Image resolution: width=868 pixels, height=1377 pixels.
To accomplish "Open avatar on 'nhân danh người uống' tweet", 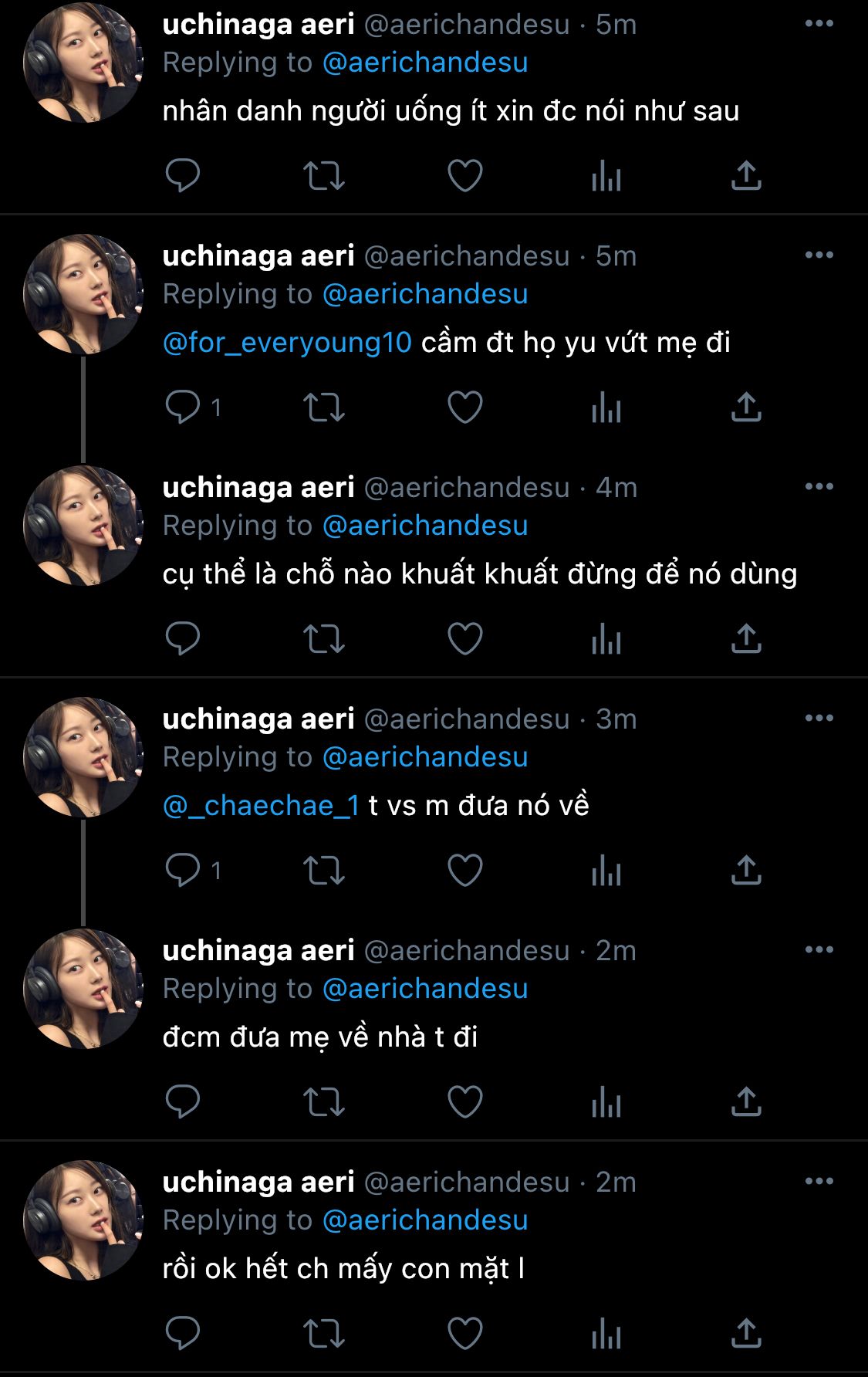I will (x=83, y=63).
